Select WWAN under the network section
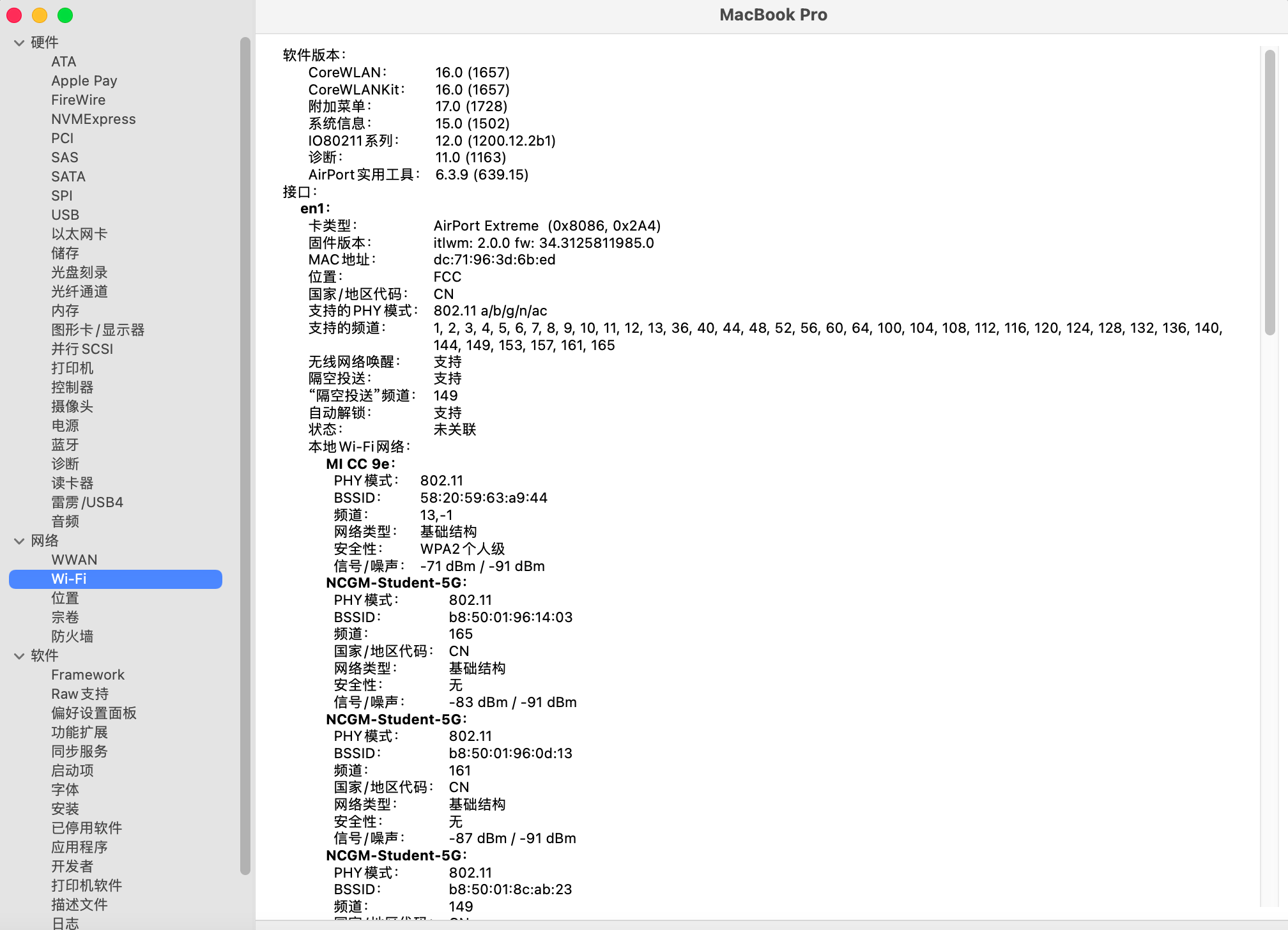The height and width of the screenshot is (930, 1288). (x=74, y=560)
